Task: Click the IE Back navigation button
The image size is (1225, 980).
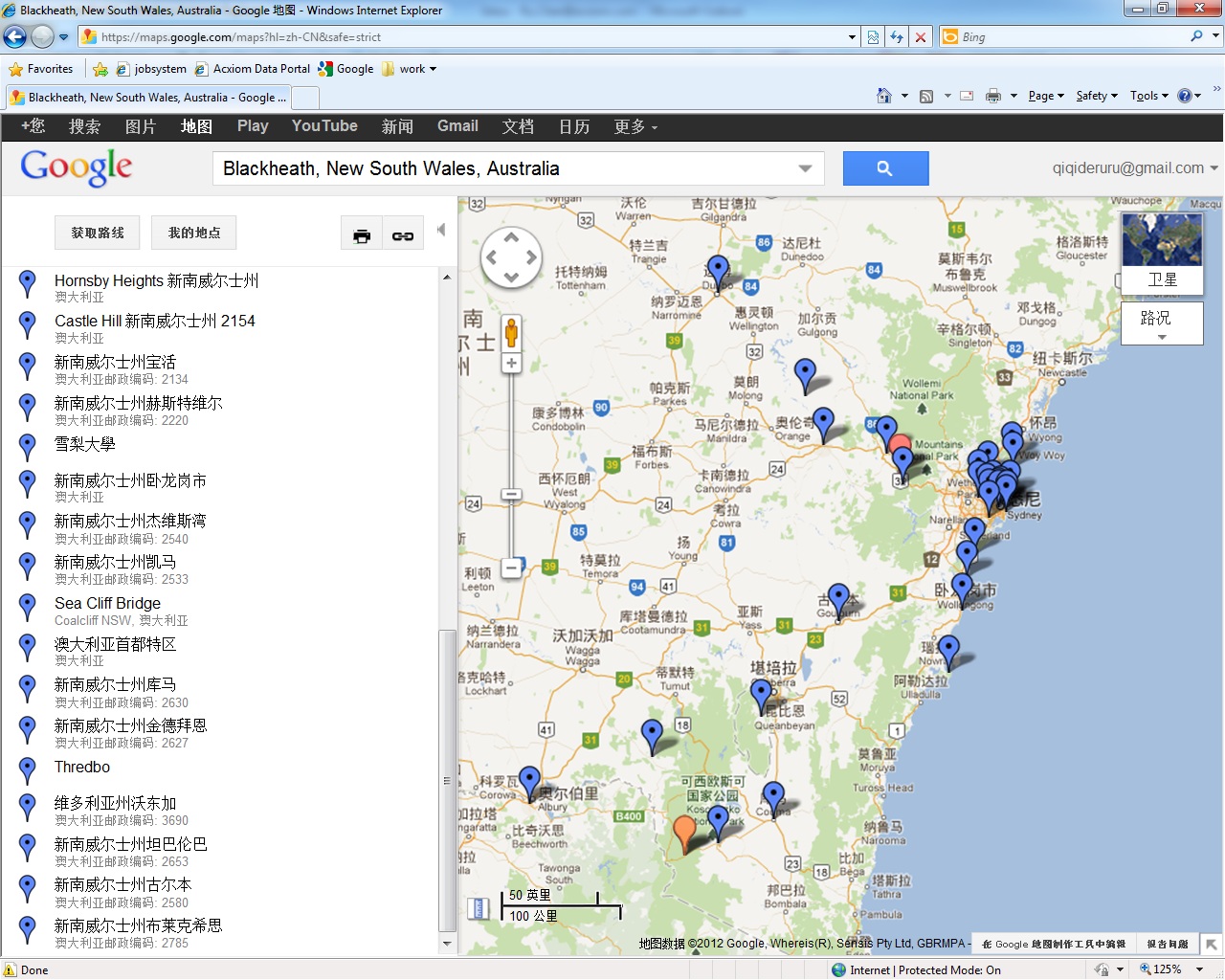Action: (x=15, y=37)
